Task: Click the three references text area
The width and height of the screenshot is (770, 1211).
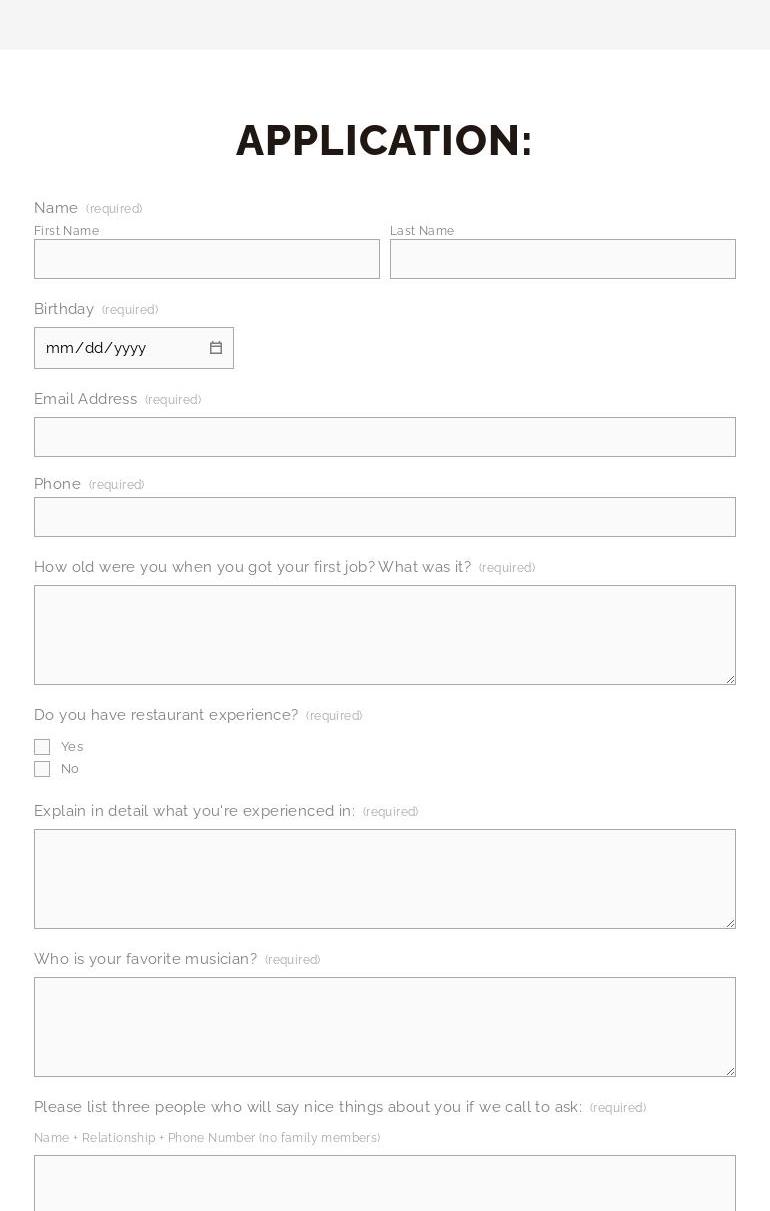Action: pos(385,1185)
